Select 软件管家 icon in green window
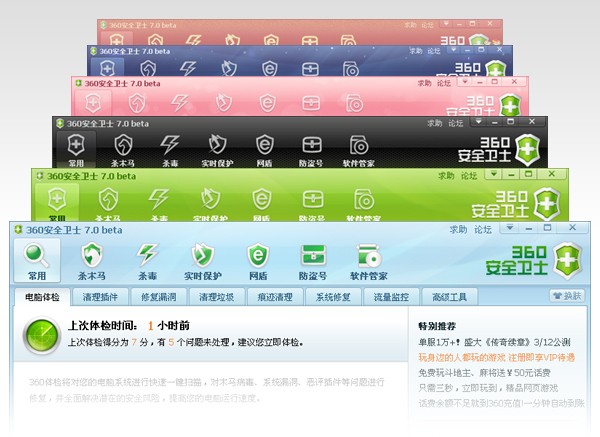The height and width of the screenshot is (437, 600). (x=364, y=199)
